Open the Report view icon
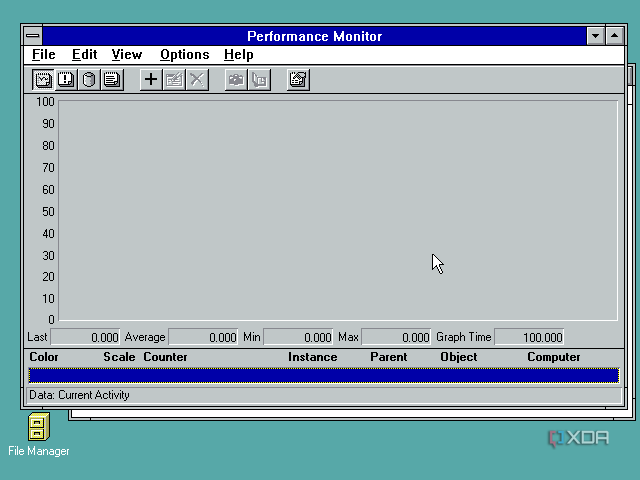The width and height of the screenshot is (640, 480). click(x=112, y=80)
